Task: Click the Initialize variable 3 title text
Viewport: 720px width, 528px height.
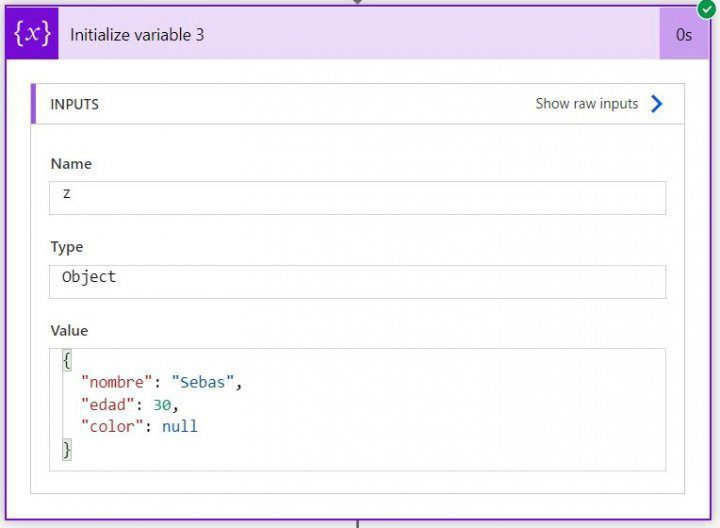Action: click(x=137, y=35)
